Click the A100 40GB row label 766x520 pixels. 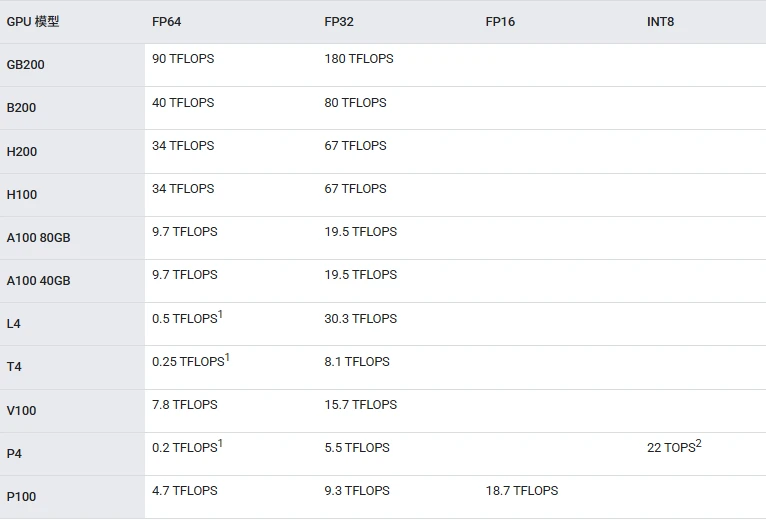coord(39,281)
